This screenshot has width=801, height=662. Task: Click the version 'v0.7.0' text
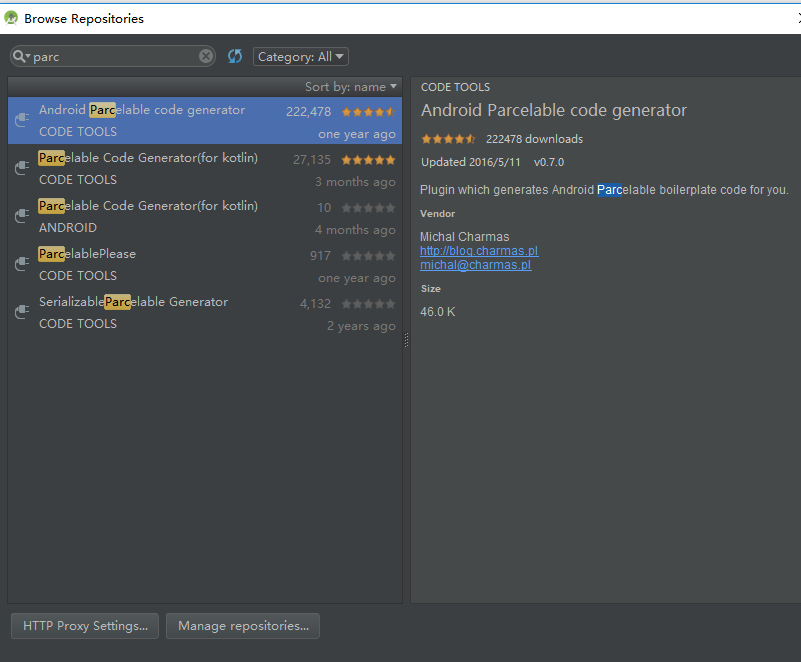[x=549, y=162]
